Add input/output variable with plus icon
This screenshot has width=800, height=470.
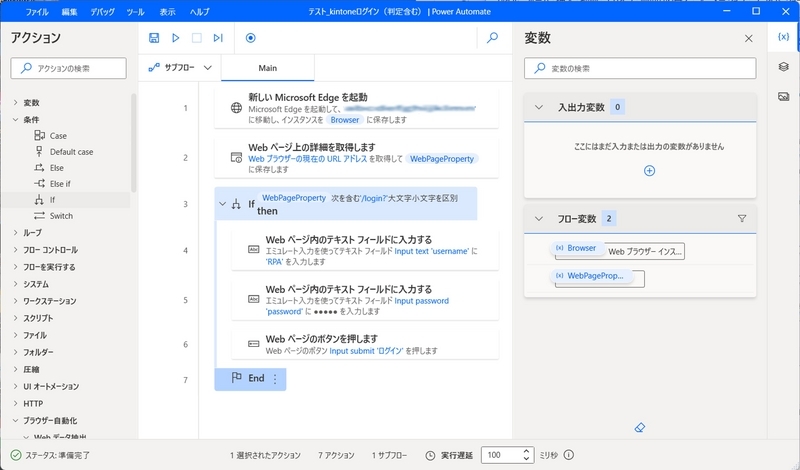click(x=649, y=170)
